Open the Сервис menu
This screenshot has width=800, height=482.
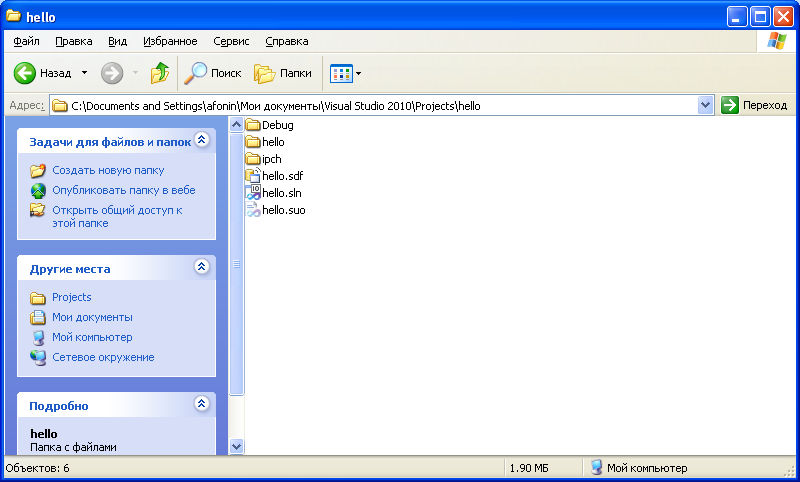click(x=231, y=41)
